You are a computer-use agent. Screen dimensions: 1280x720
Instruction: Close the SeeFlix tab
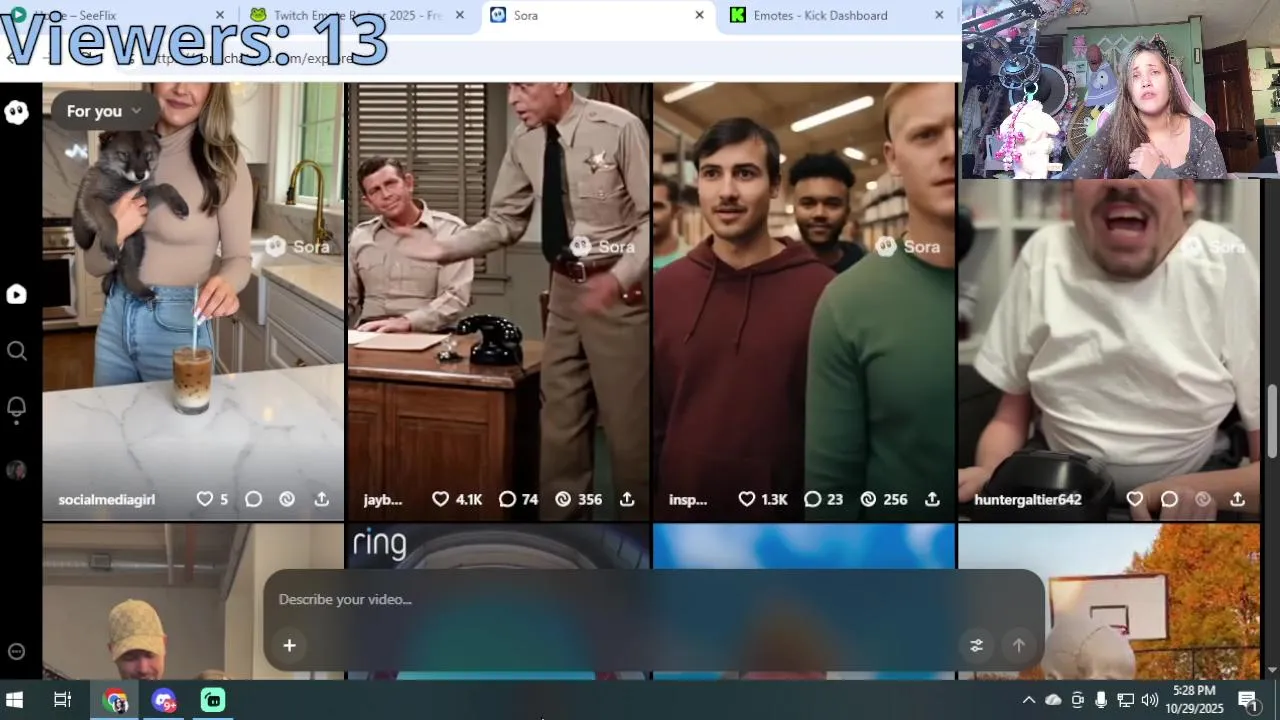point(220,15)
